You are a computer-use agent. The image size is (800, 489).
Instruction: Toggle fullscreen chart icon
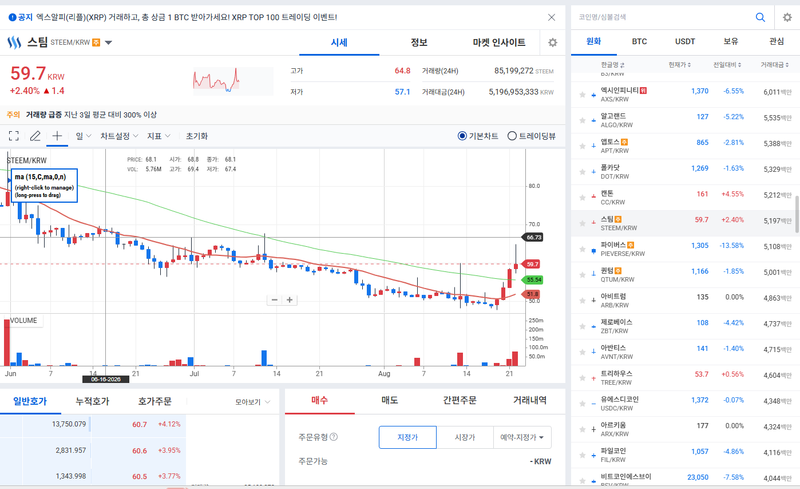14,136
